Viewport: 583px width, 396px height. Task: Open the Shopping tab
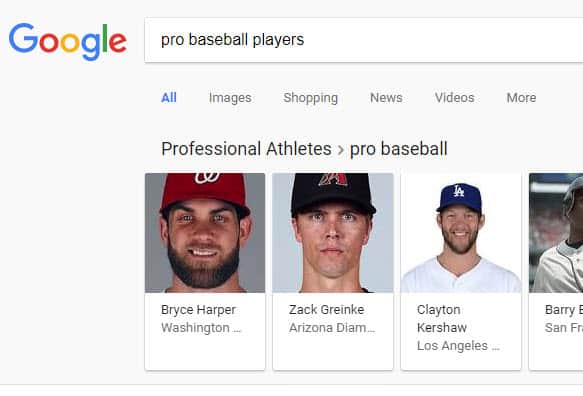(x=310, y=98)
